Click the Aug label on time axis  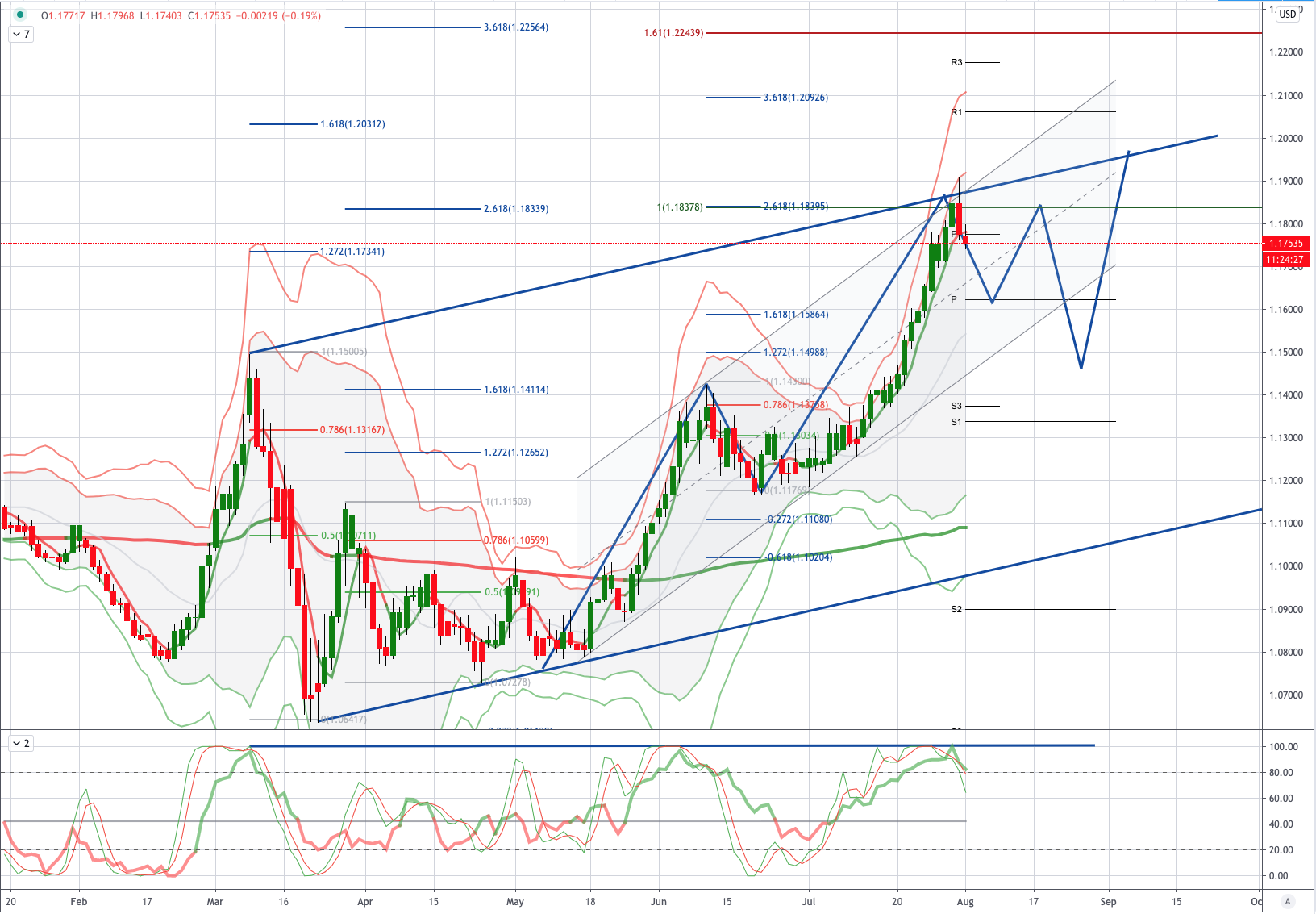965,902
